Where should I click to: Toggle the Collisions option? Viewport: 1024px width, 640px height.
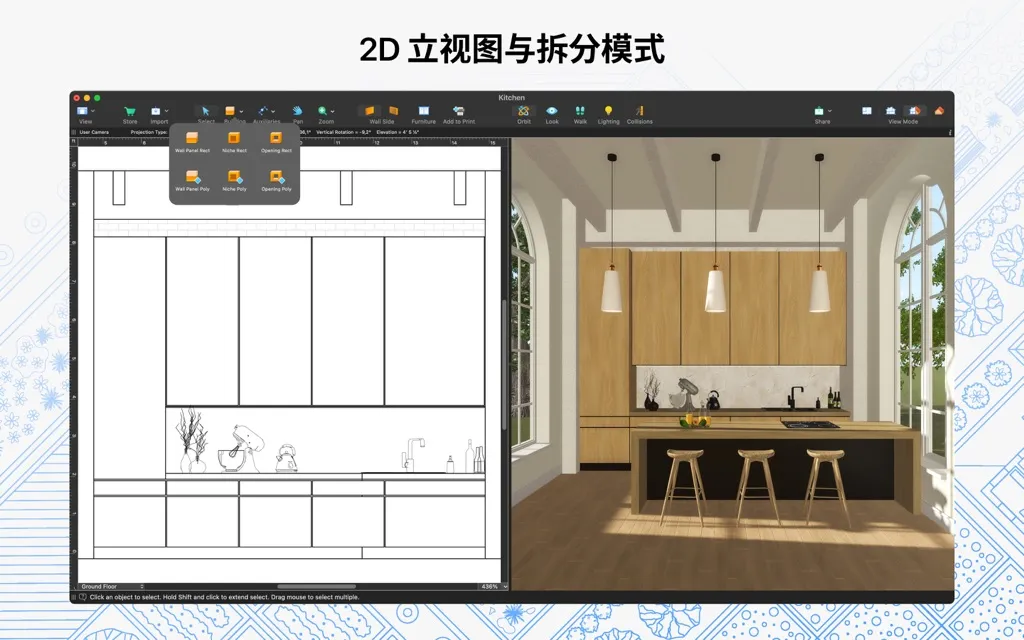[x=639, y=111]
